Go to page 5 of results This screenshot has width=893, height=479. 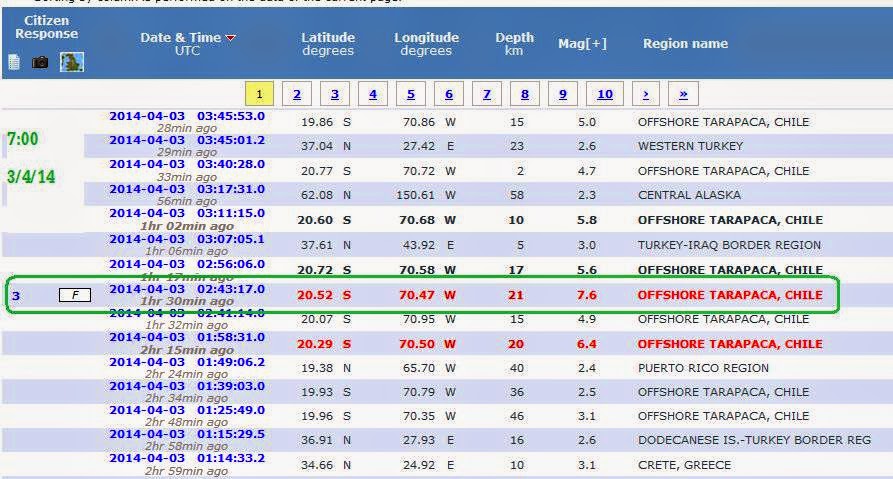click(411, 94)
